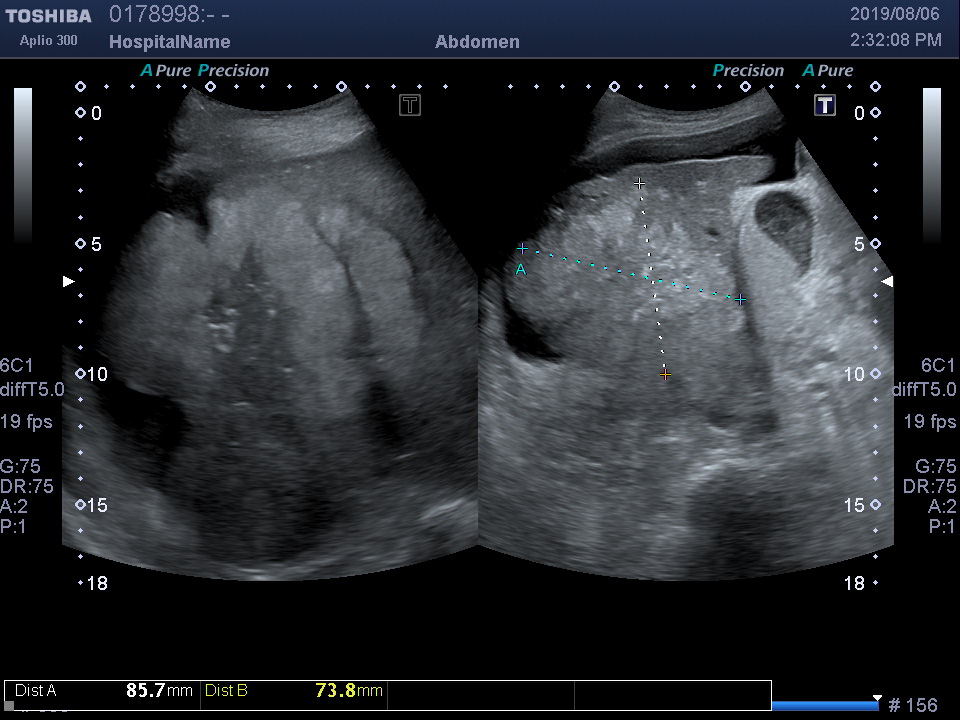Click the right 6C1 probe label

pyautogui.click(x=938, y=366)
